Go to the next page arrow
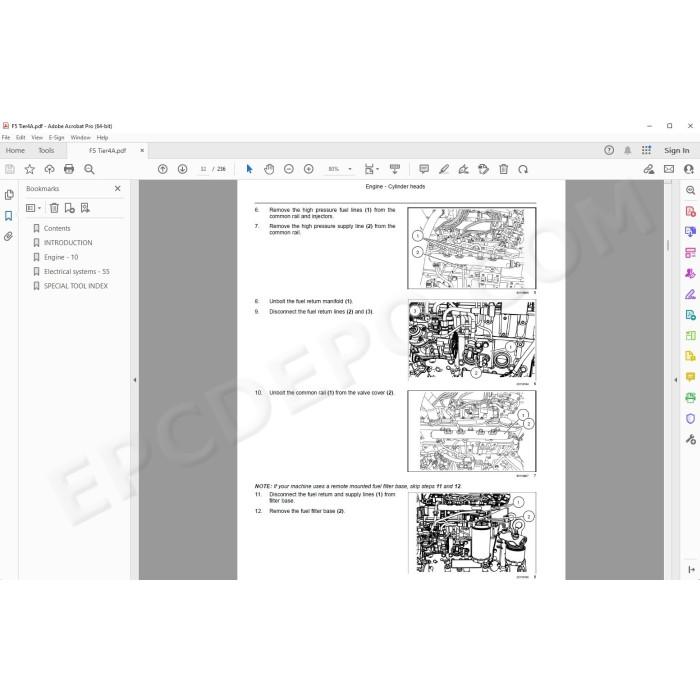 click(182, 169)
